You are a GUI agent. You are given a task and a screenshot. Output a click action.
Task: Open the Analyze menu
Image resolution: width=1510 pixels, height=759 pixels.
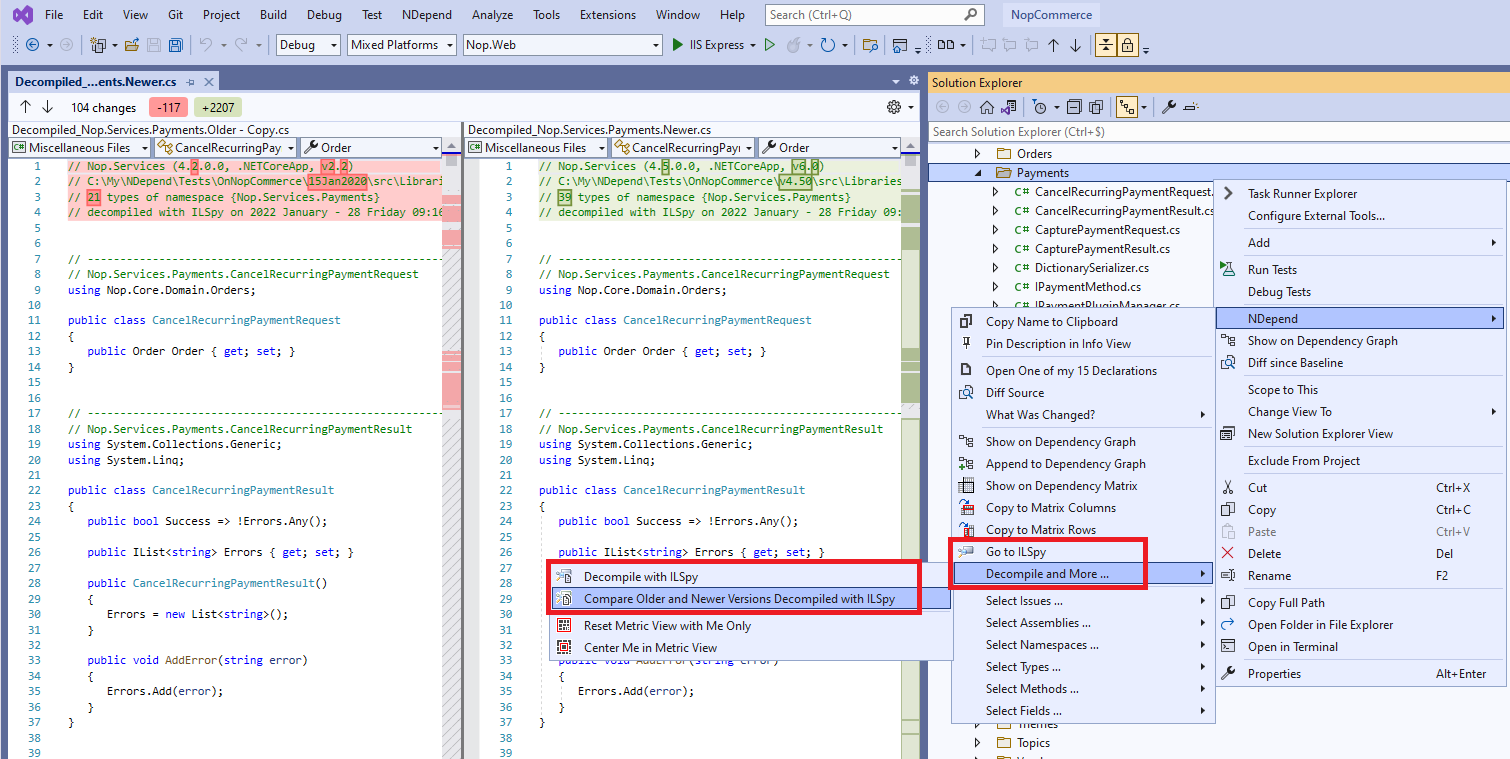click(492, 15)
